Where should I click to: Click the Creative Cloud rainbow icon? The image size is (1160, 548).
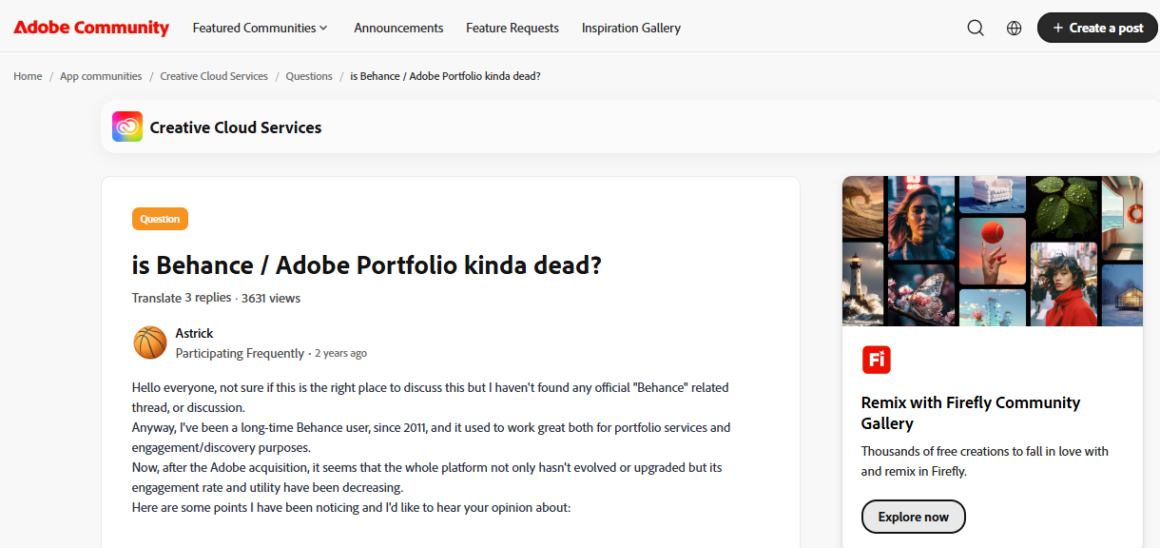coord(127,126)
